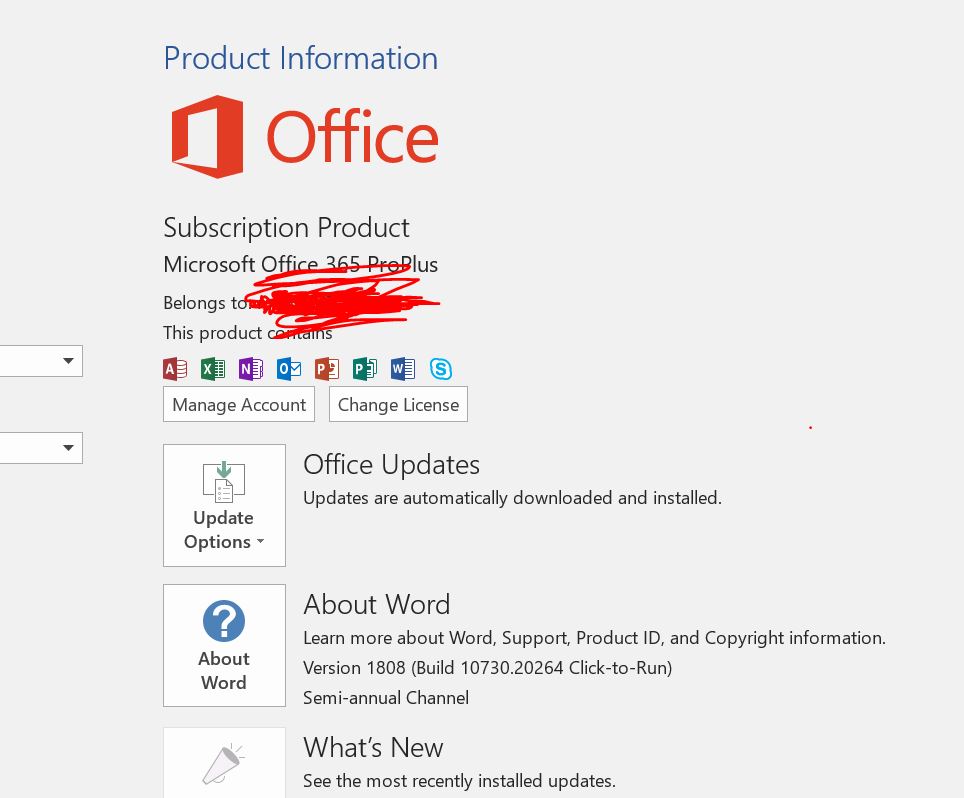This screenshot has width=964, height=798.
Task: Click the Subscription Product heading
Action: point(286,228)
